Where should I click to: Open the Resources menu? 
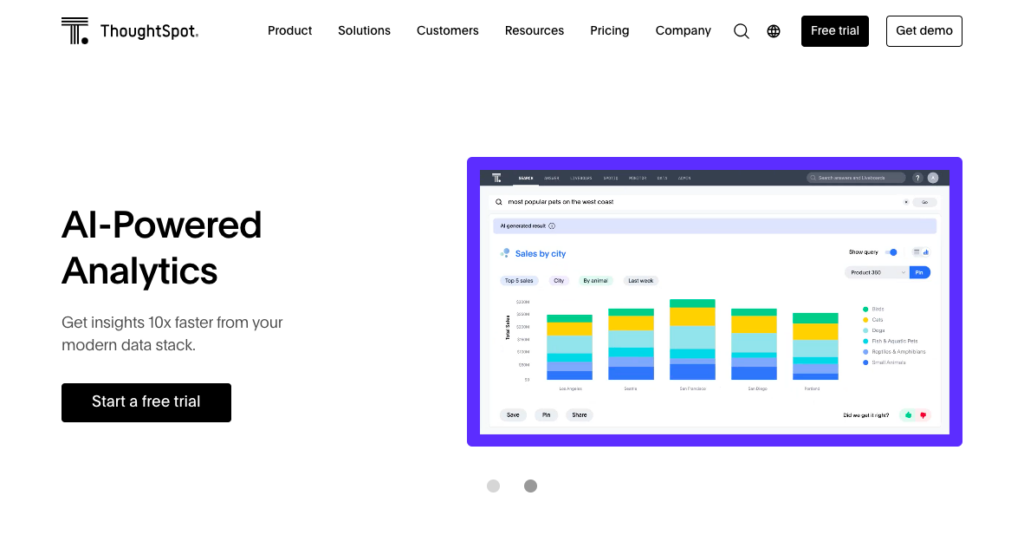point(534,31)
